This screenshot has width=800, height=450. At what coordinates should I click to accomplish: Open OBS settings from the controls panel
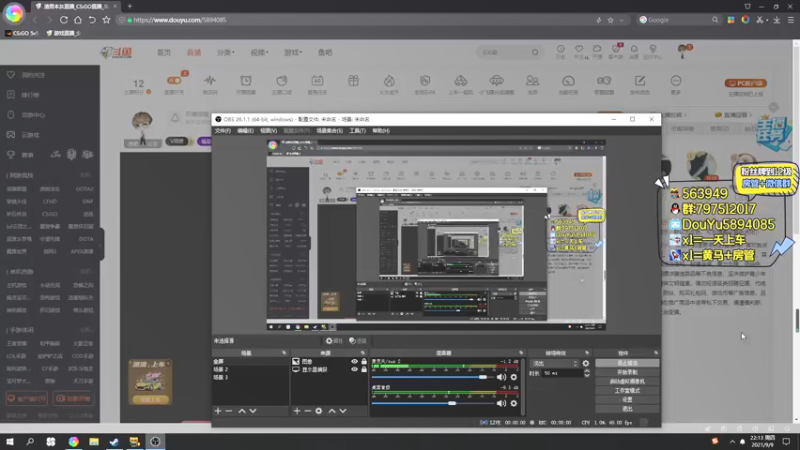[627, 399]
